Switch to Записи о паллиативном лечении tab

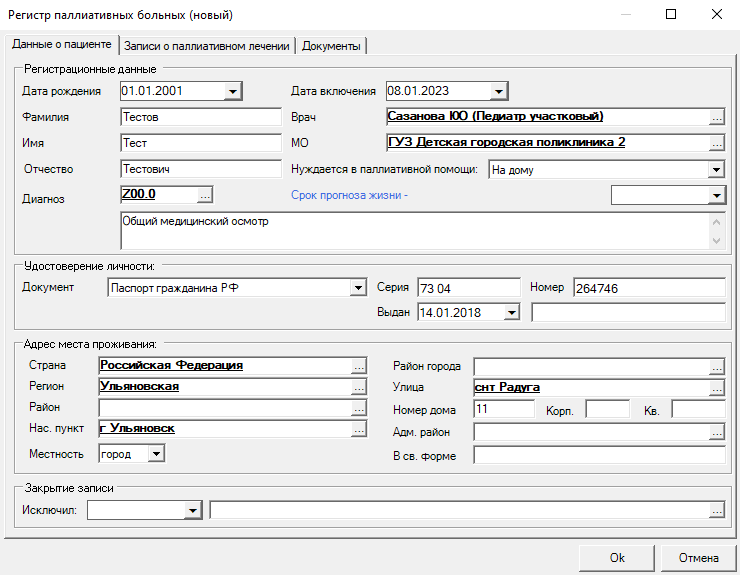pos(207,46)
